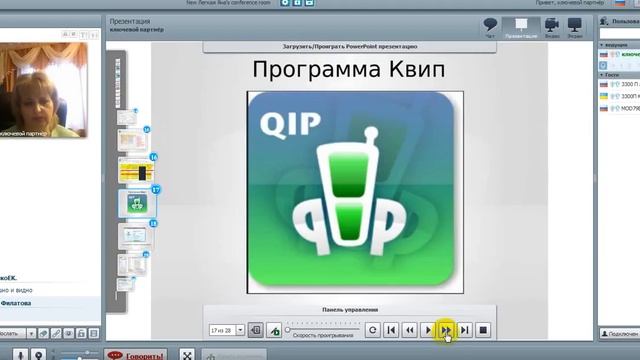Toggle the padlock icon in chat toolbar

tap(81, 333)
